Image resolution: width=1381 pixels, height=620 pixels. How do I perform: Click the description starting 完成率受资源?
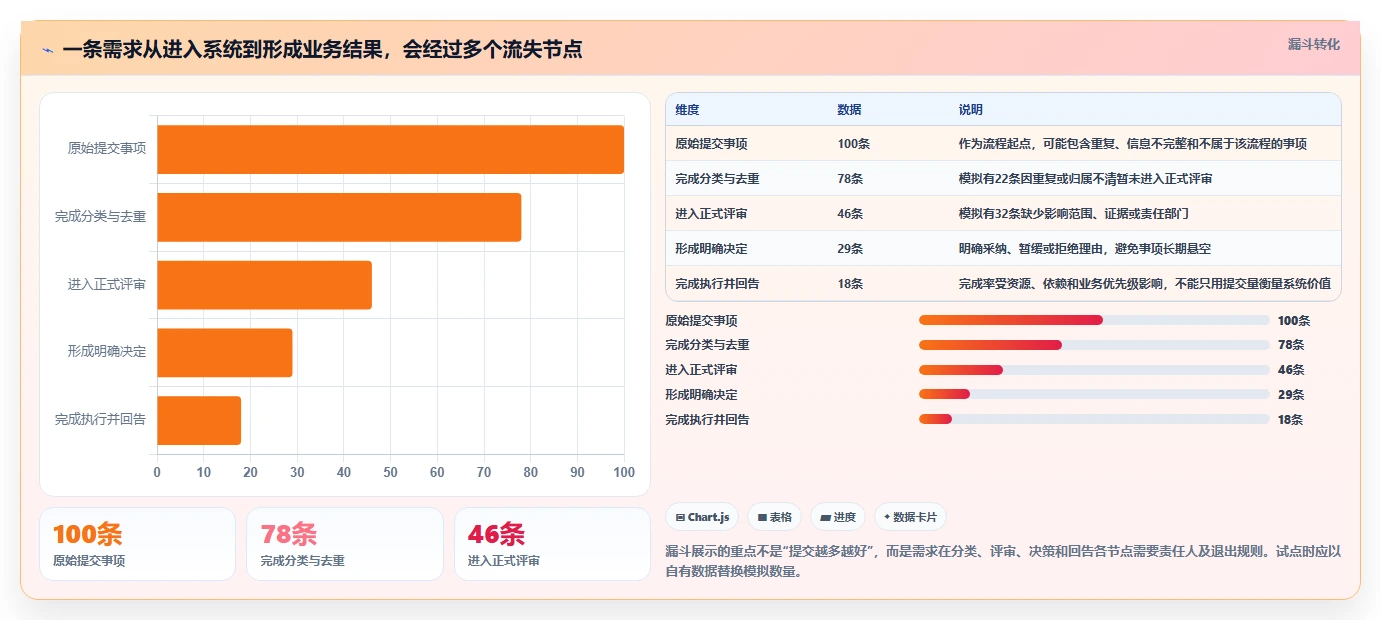pos(1144,284)
